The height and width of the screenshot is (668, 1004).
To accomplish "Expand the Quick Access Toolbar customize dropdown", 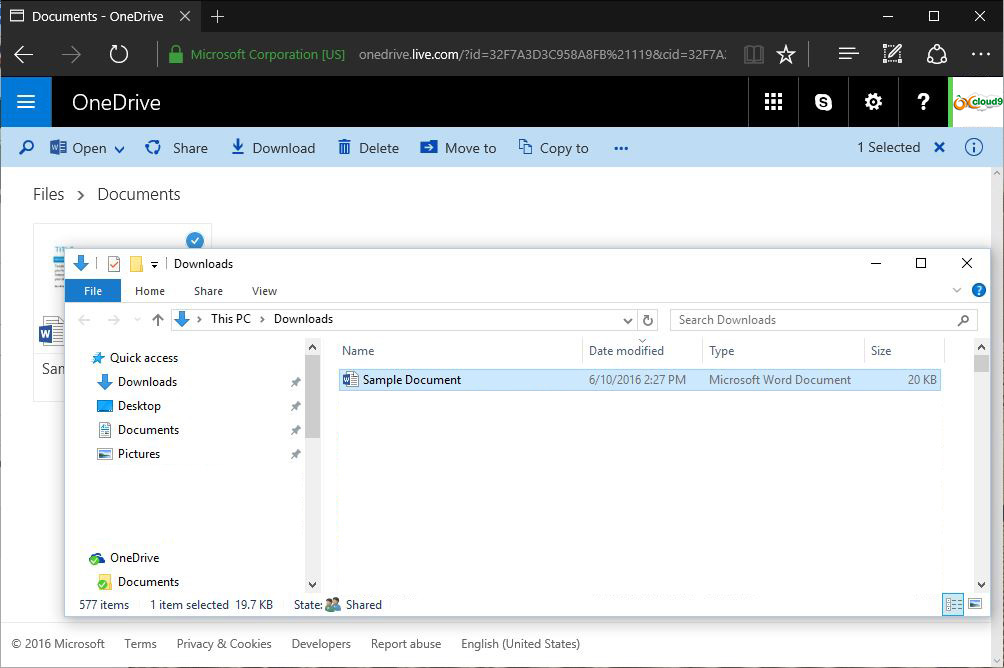I will 154,265.
